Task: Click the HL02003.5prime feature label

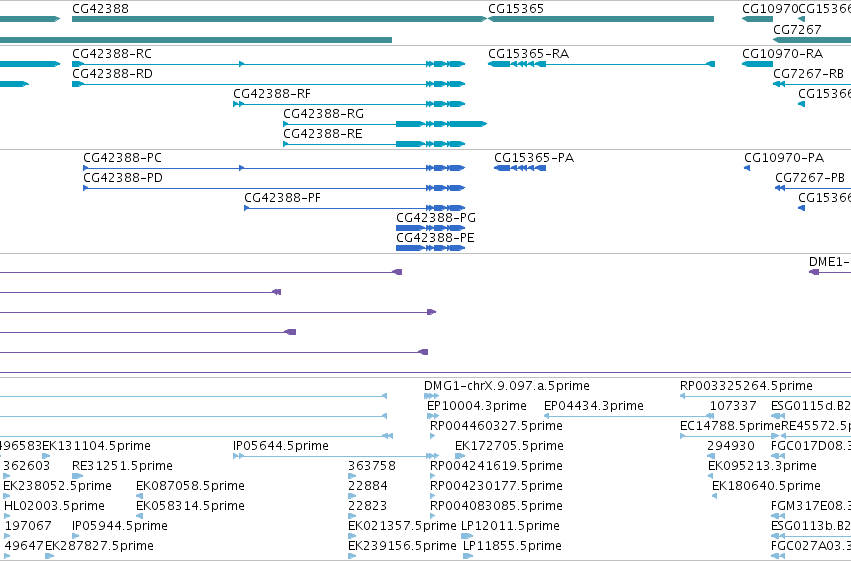Action: pyautogui.click(x=54, y=506)
